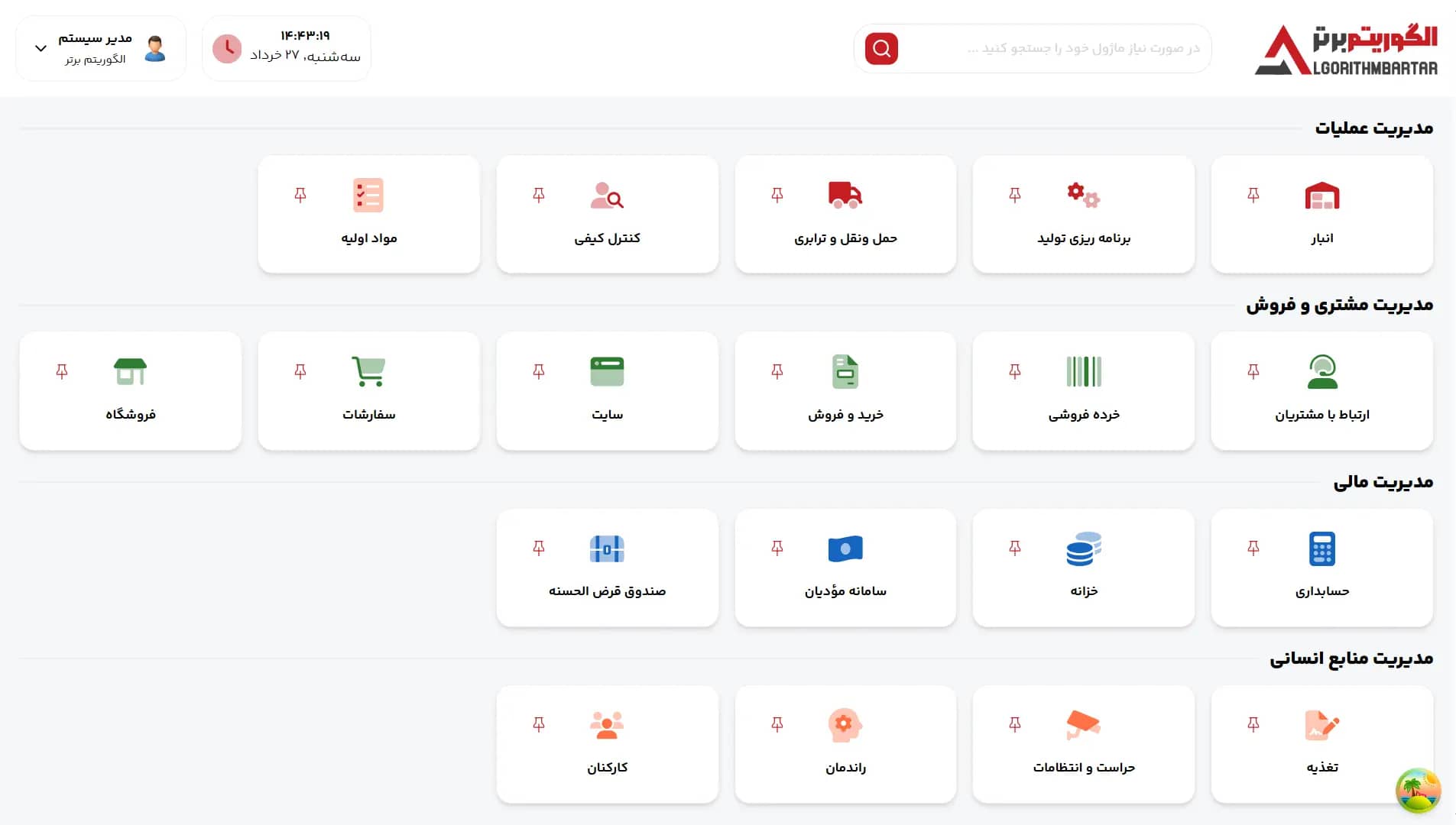1456x825 pixels.
Task: Pin the کارکنان module
Action: (538, 725)
